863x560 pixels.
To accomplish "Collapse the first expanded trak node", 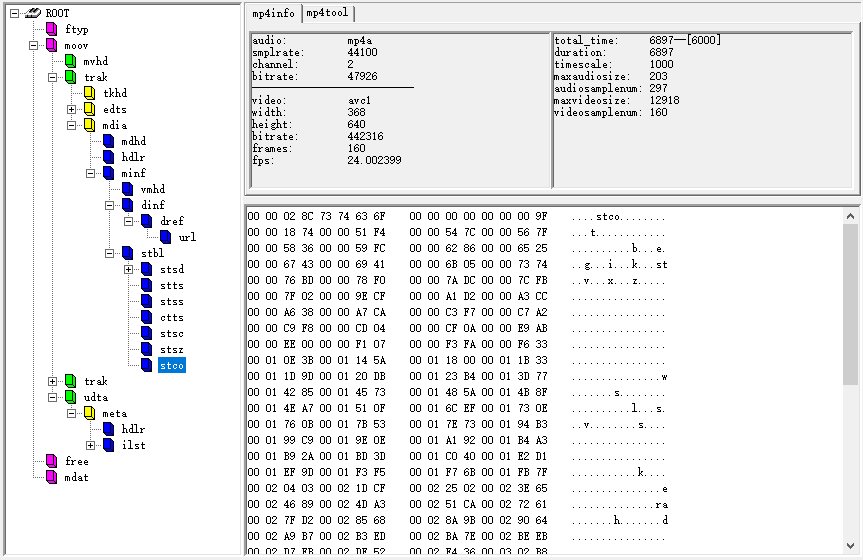I will 52,77.
